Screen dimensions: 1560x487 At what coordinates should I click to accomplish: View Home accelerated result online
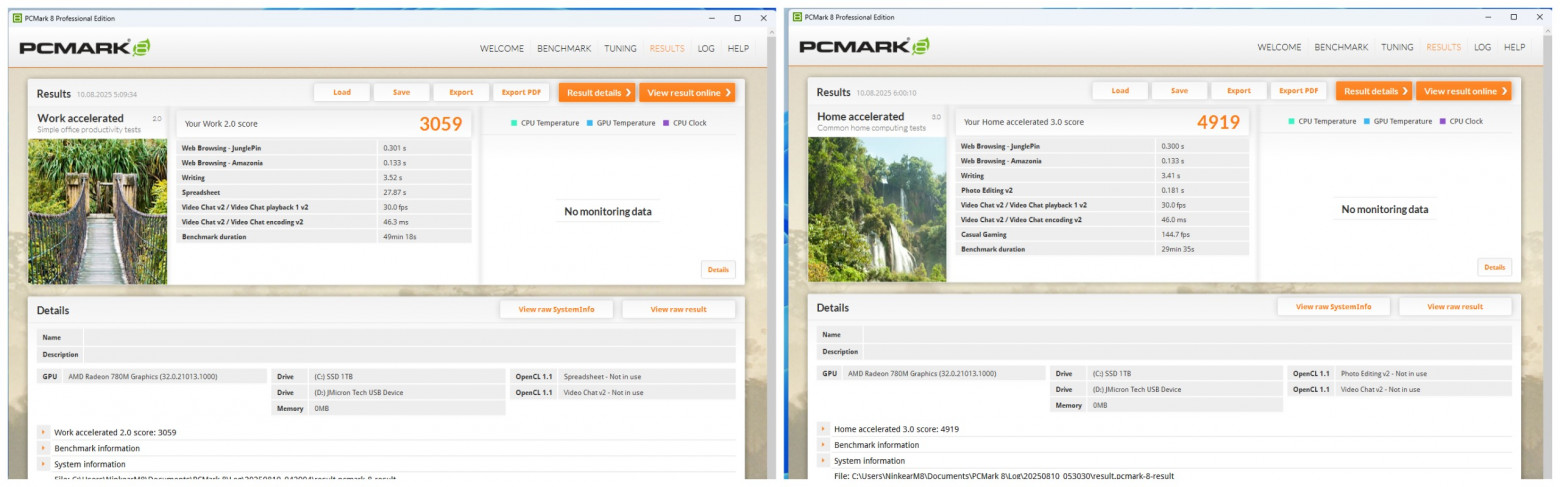pyautogui.click(x=1464, y=91)
